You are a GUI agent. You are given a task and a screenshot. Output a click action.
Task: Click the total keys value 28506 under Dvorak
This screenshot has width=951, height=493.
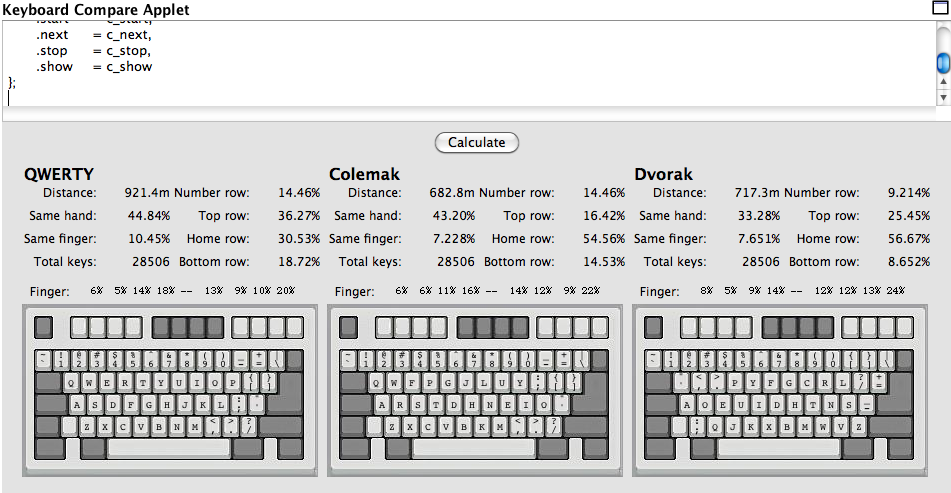coord(761,262)
